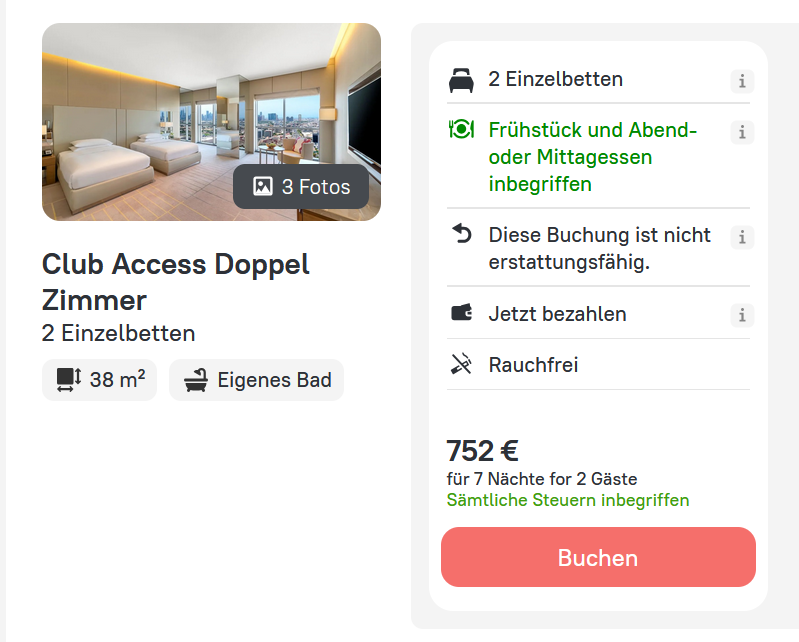The width and height of the screenshot is (799, 642).
Task: Show info for Jetzt bezahlen
Action: point(742,316)
